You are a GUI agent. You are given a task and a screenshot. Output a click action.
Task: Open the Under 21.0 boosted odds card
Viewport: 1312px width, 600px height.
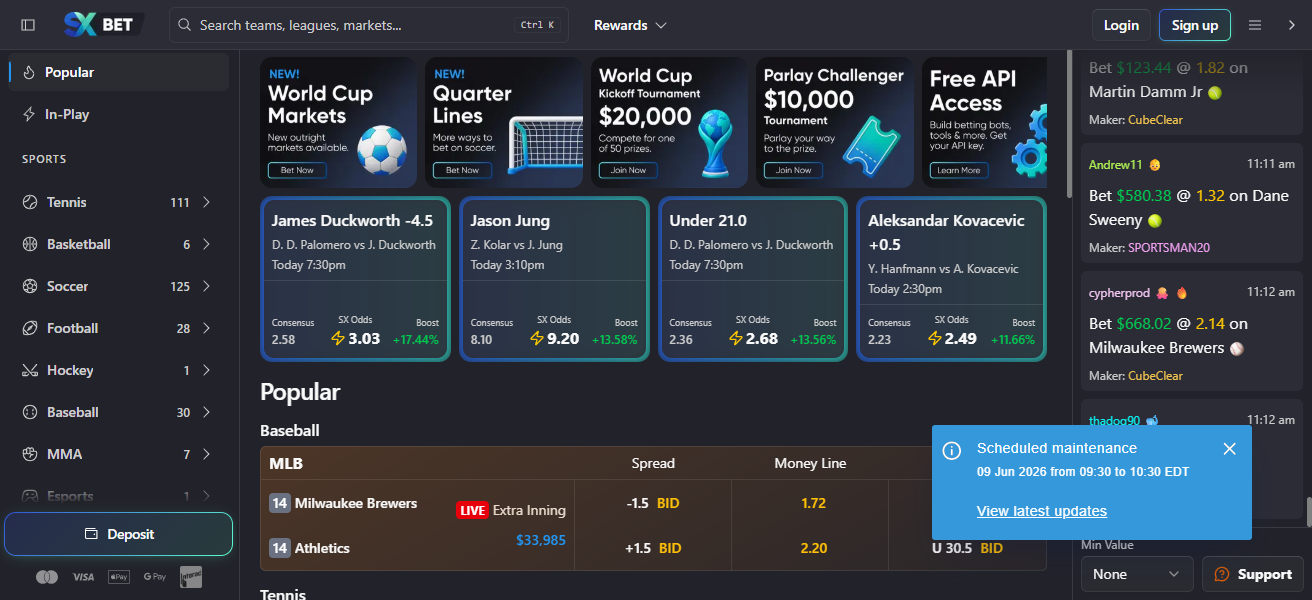(x=752, y=279)
